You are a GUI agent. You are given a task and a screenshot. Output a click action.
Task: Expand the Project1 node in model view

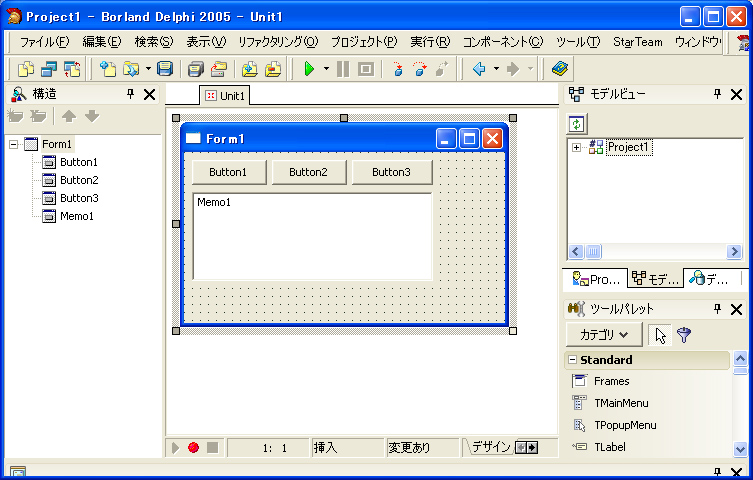pyautogui.click(x=576, y=147)
